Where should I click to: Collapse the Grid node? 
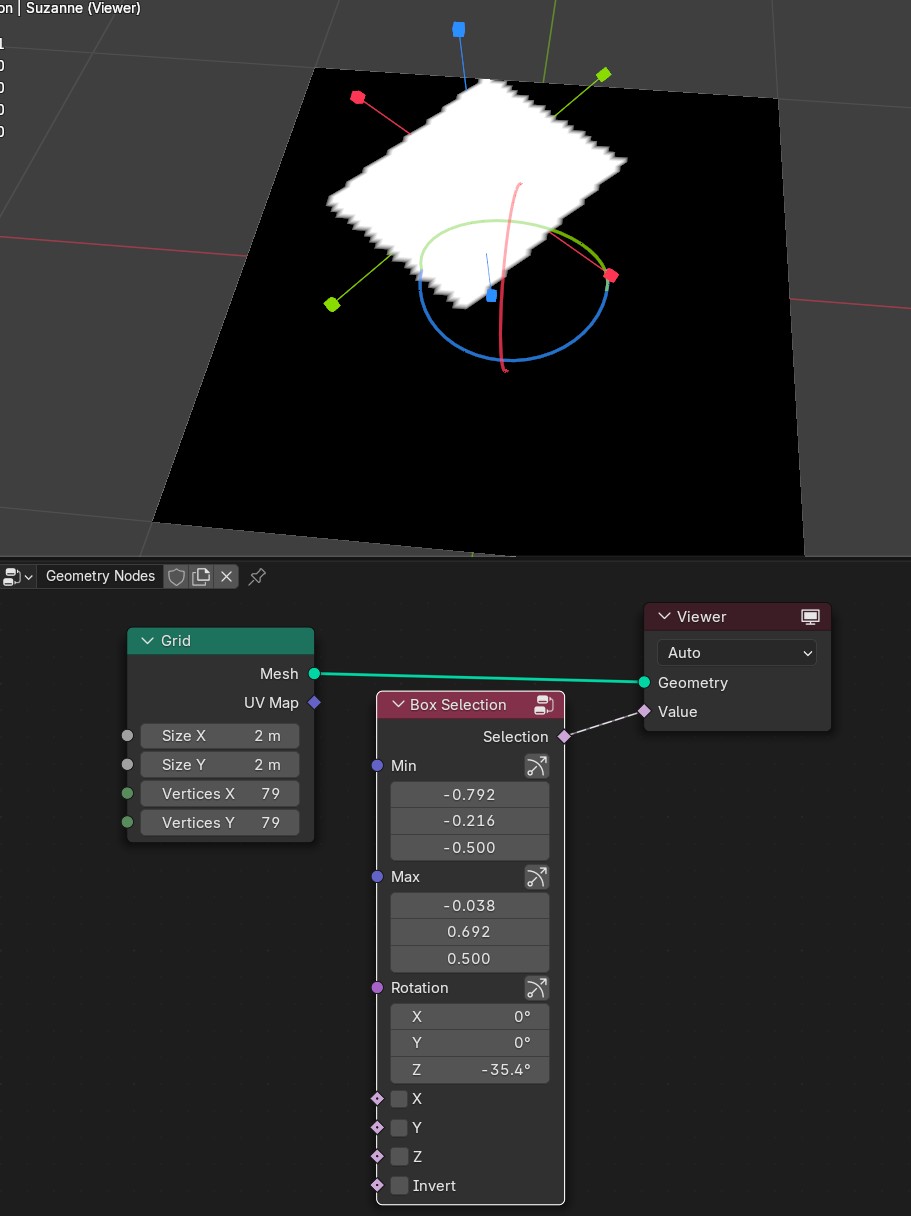pos(148,641)
